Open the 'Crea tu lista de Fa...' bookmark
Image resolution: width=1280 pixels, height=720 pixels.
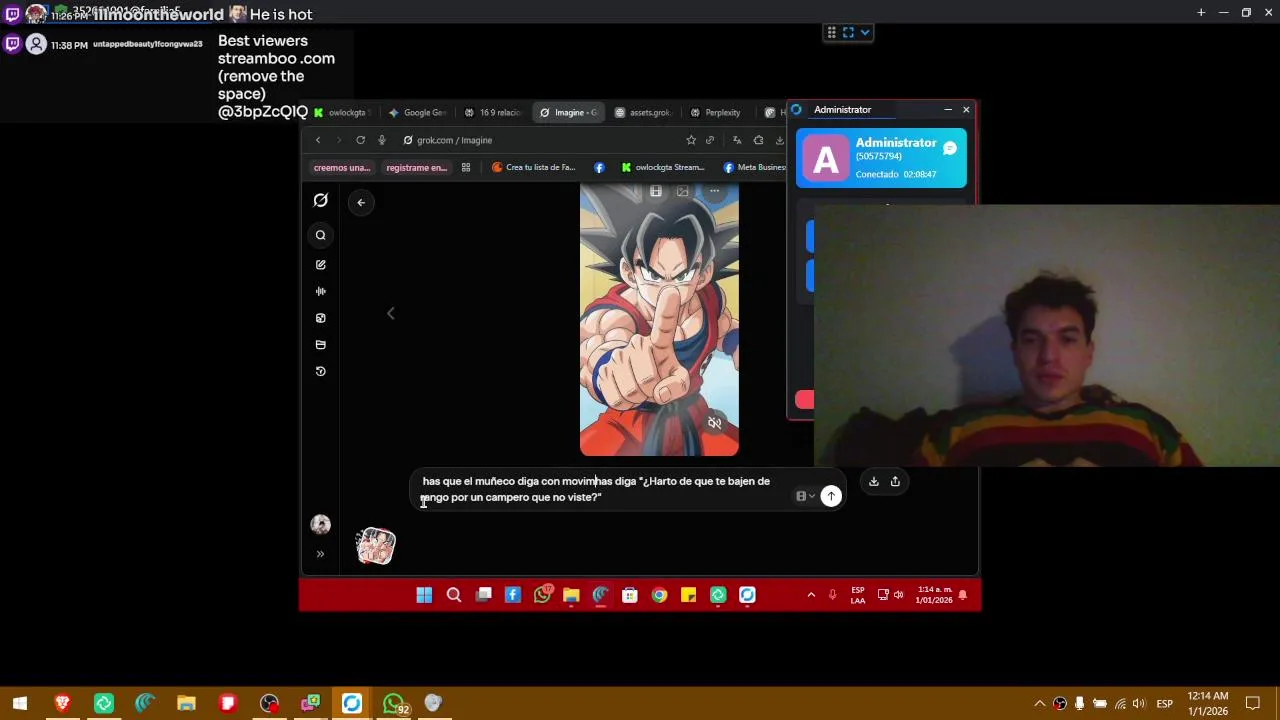point(534,168)
